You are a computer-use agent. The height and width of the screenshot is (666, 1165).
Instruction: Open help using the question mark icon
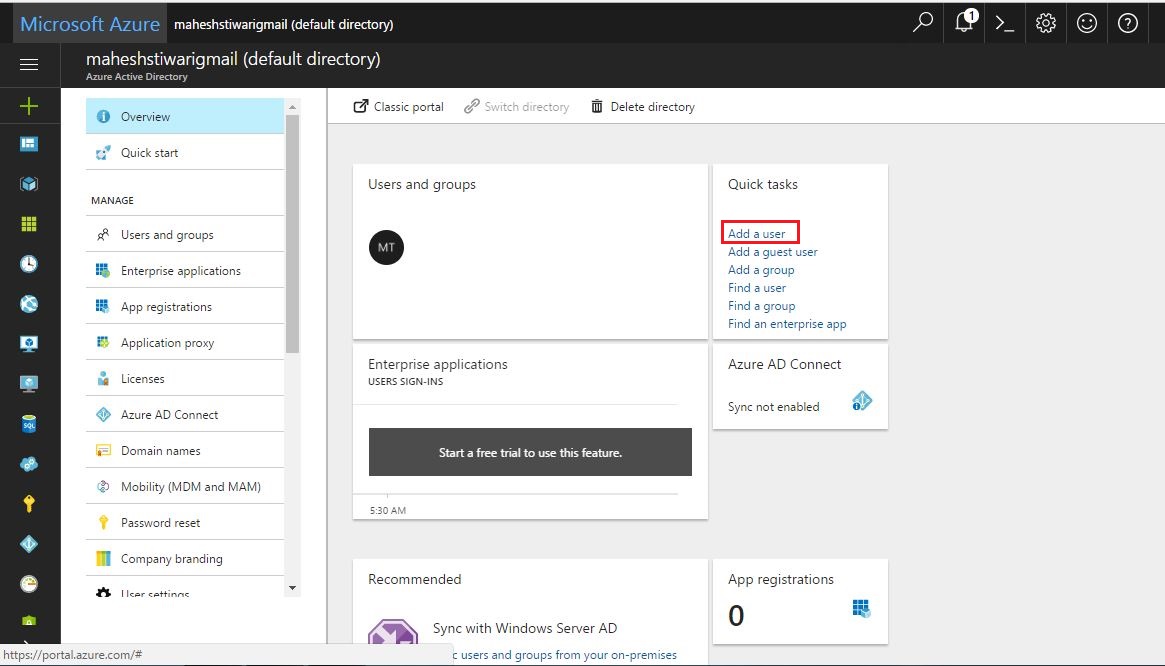point(1128,22)
